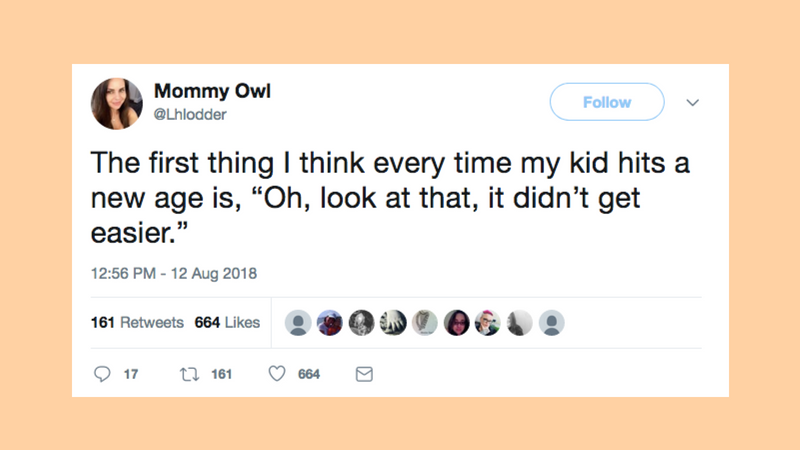
Task: Click the reply count 17
Action: [x=131, y=374]
